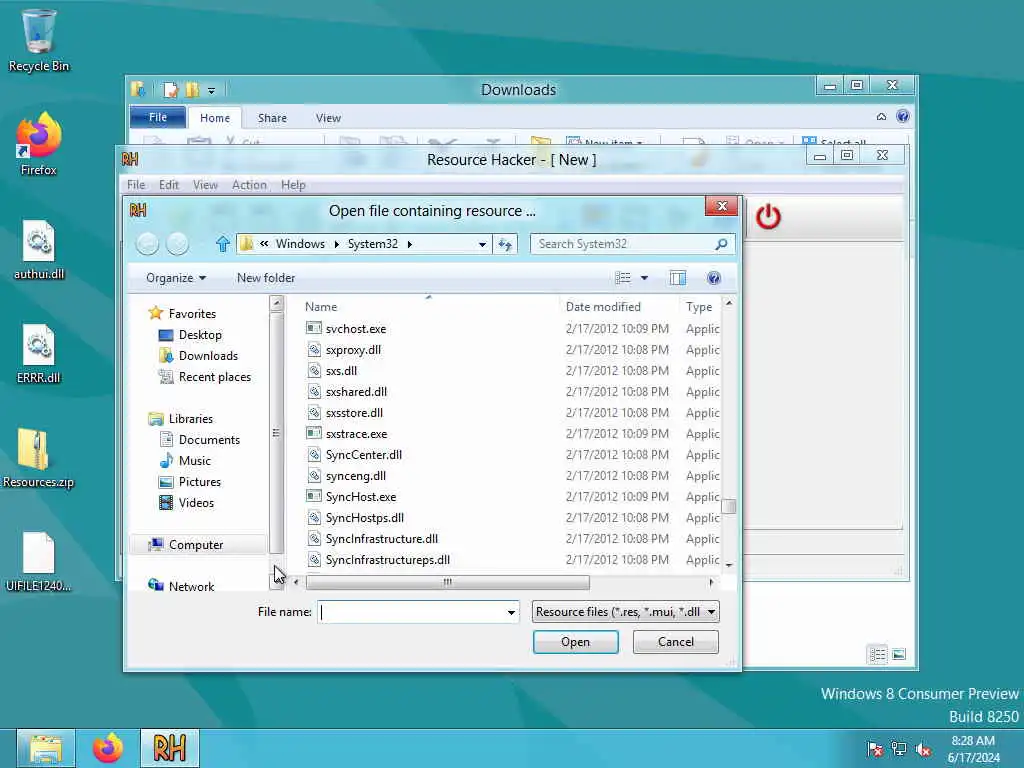1024x768 pixels.
Task: Go up one folder level arrow
Action: tap(223, 244)
